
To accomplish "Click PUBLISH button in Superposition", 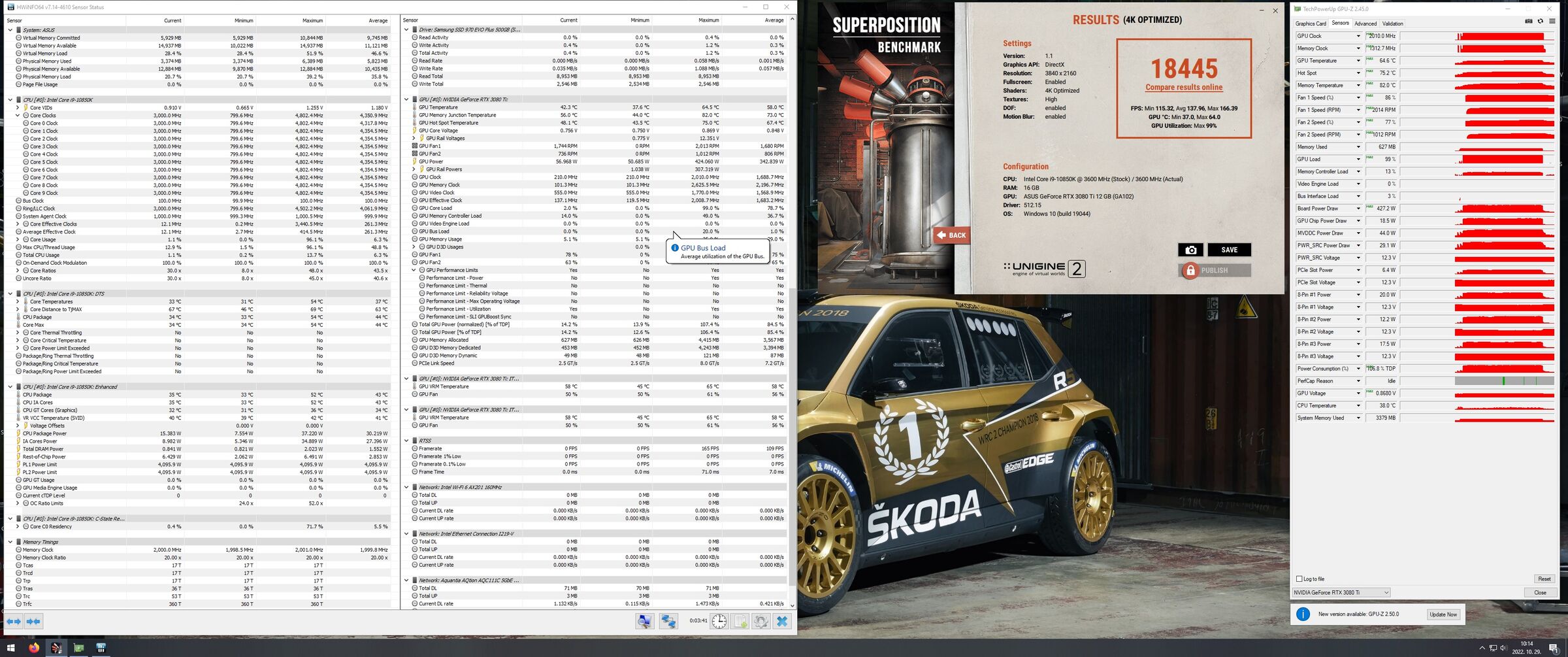I will (x=1215, y=271).
